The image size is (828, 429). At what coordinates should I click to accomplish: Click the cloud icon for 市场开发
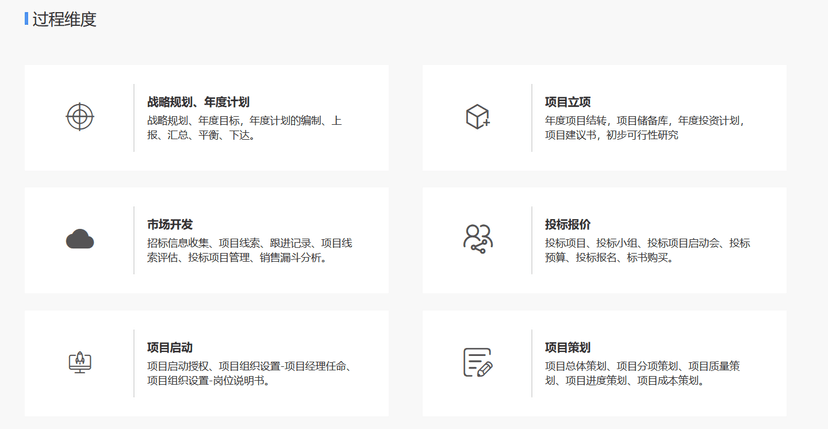click(80, 239)
